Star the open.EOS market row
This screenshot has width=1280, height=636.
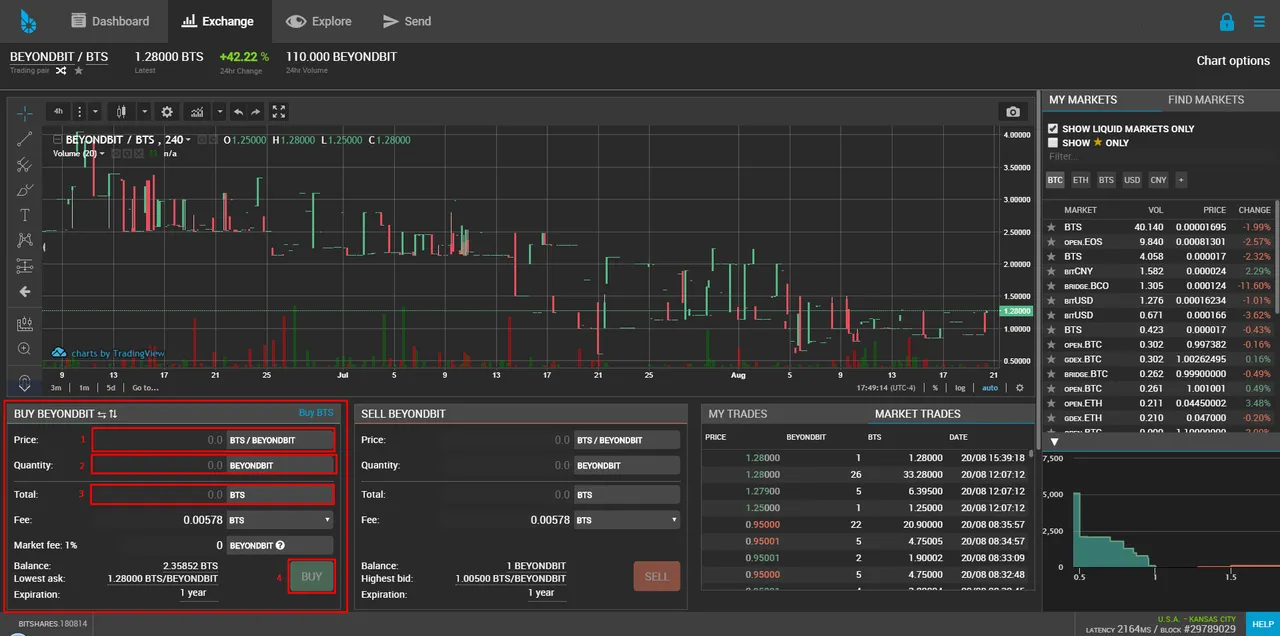[x=1051, y=242]
